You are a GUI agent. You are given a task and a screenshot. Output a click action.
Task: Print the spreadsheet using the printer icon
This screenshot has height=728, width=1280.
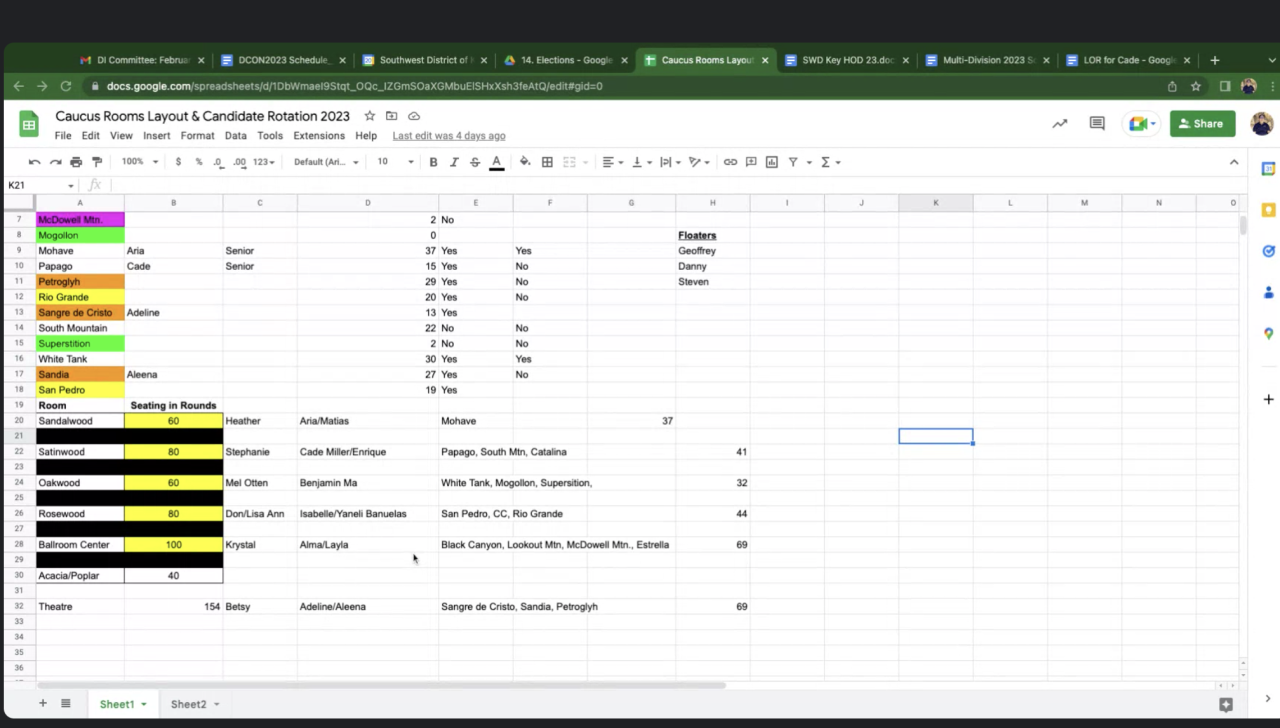coord(76,162)
